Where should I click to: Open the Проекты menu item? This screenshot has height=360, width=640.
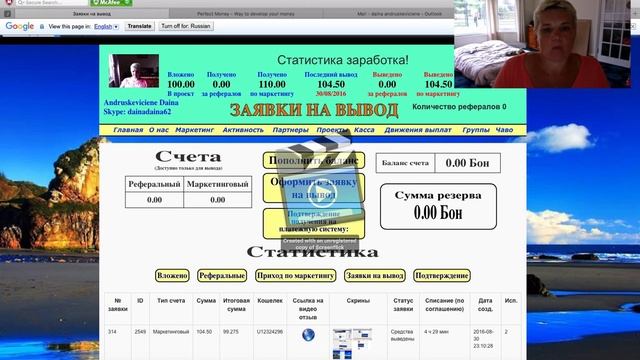click(x=331, y=130)
